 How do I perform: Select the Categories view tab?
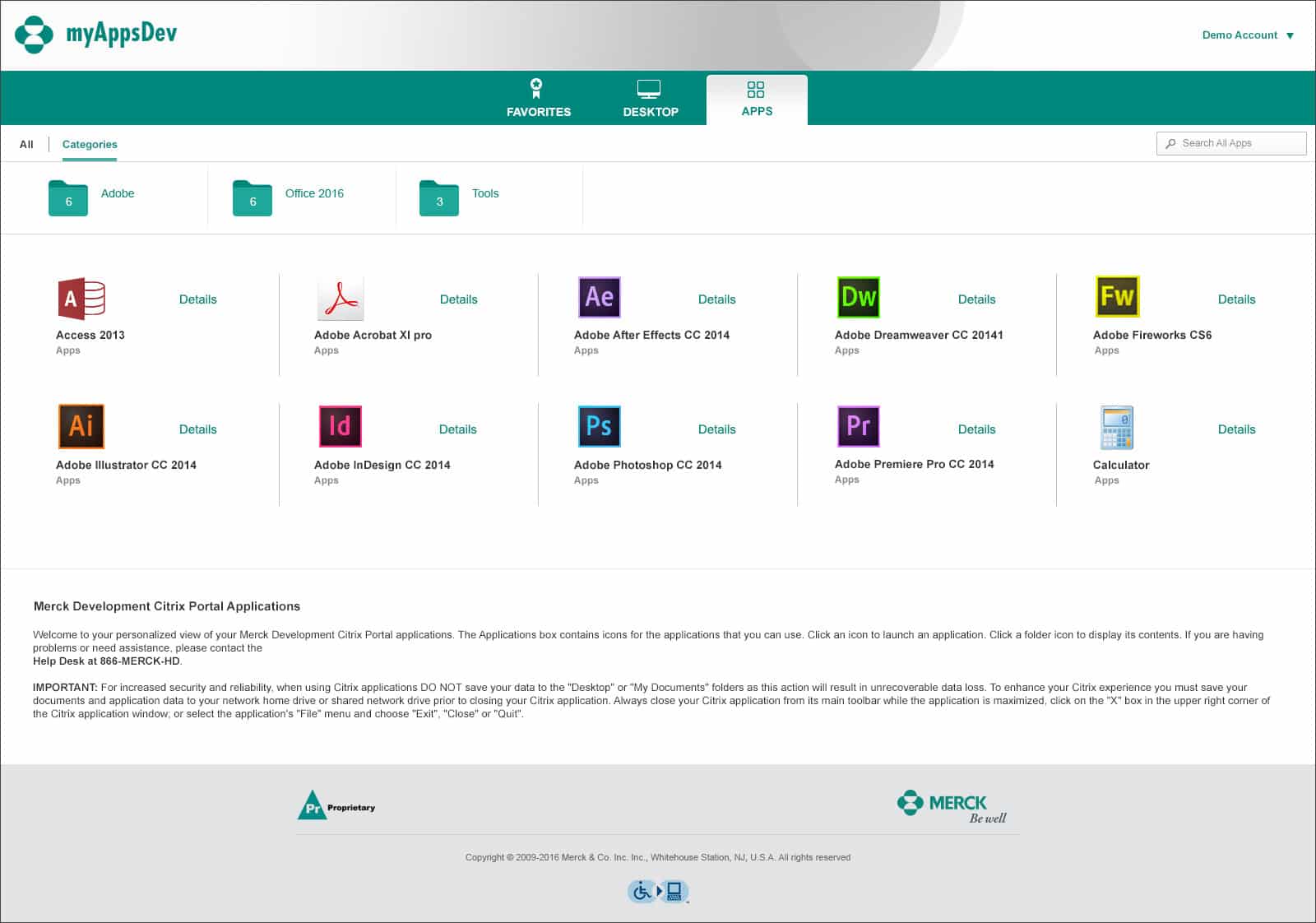coord(90,144)
